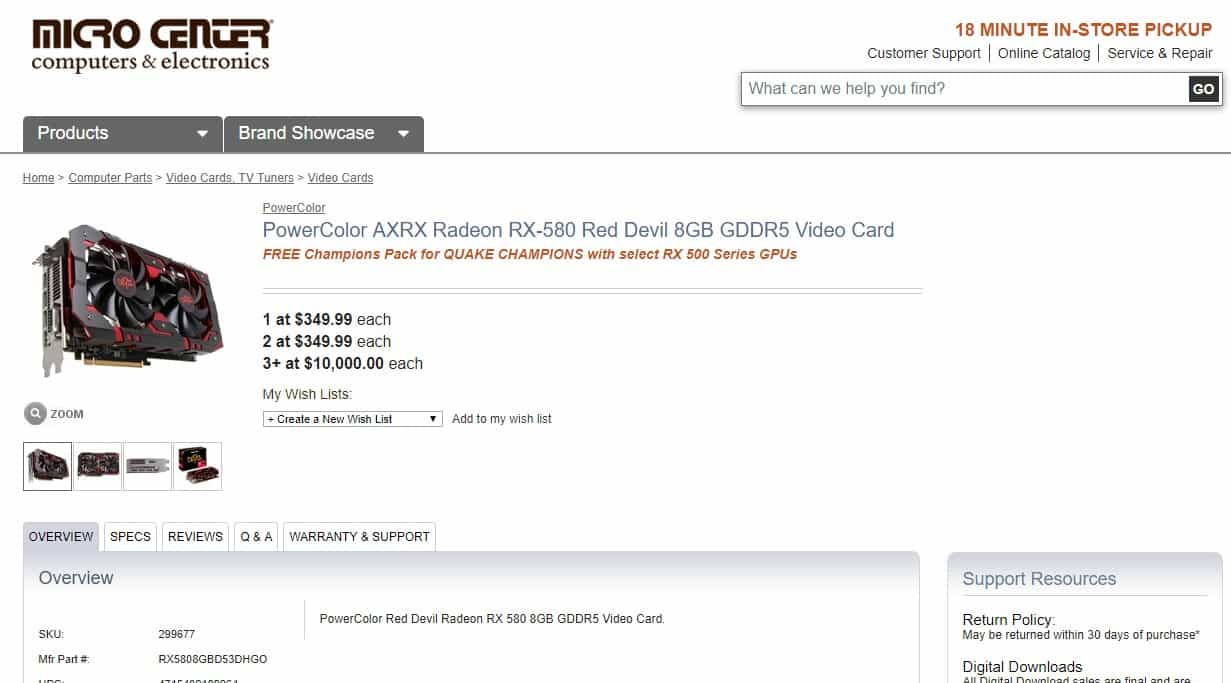Click the Quake Champions promo text

click(530, 254)
